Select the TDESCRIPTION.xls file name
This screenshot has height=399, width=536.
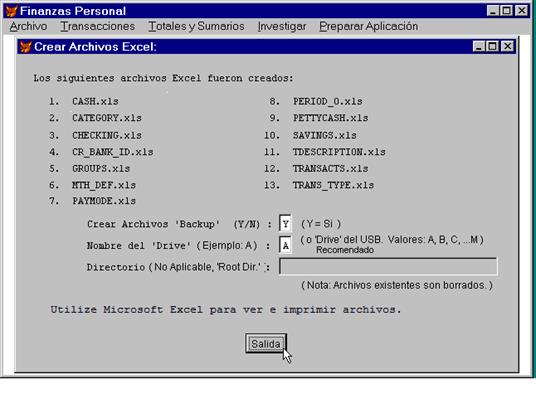(339, 151)
